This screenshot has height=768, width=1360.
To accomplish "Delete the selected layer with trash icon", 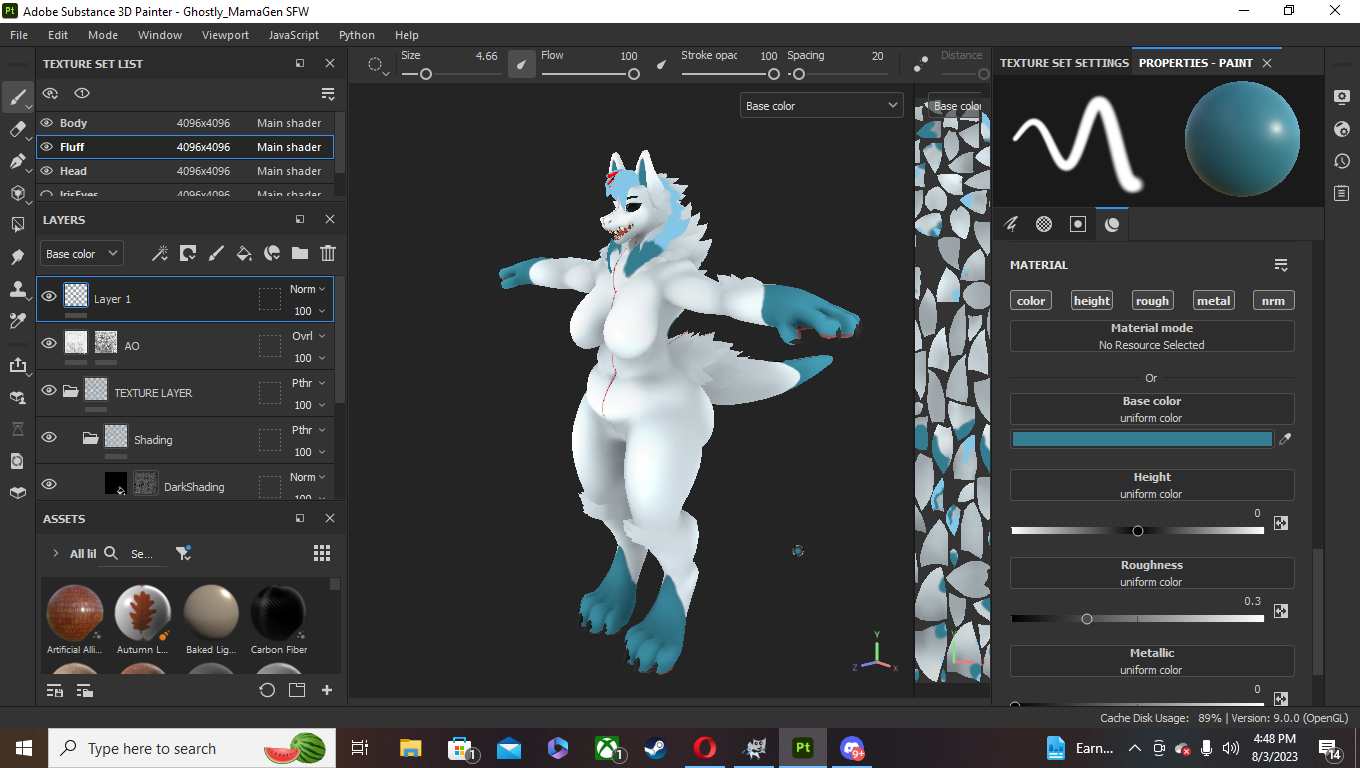I will [x=327, y=254].
